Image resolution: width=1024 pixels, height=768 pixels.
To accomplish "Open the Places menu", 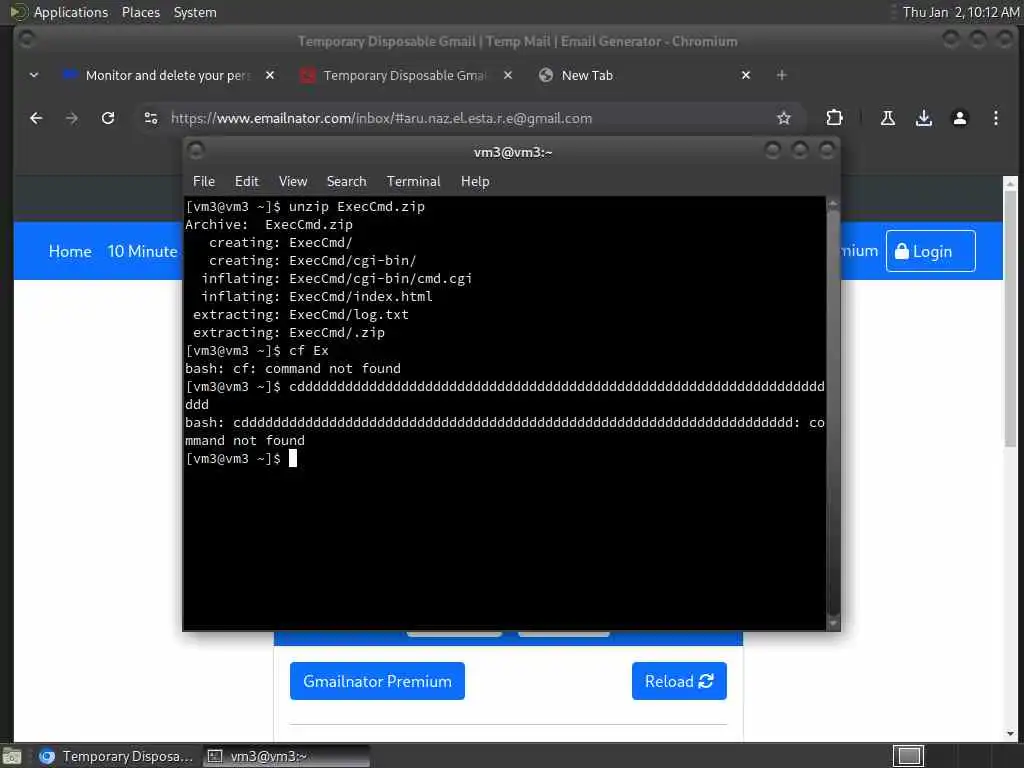I will pos(140,12).
